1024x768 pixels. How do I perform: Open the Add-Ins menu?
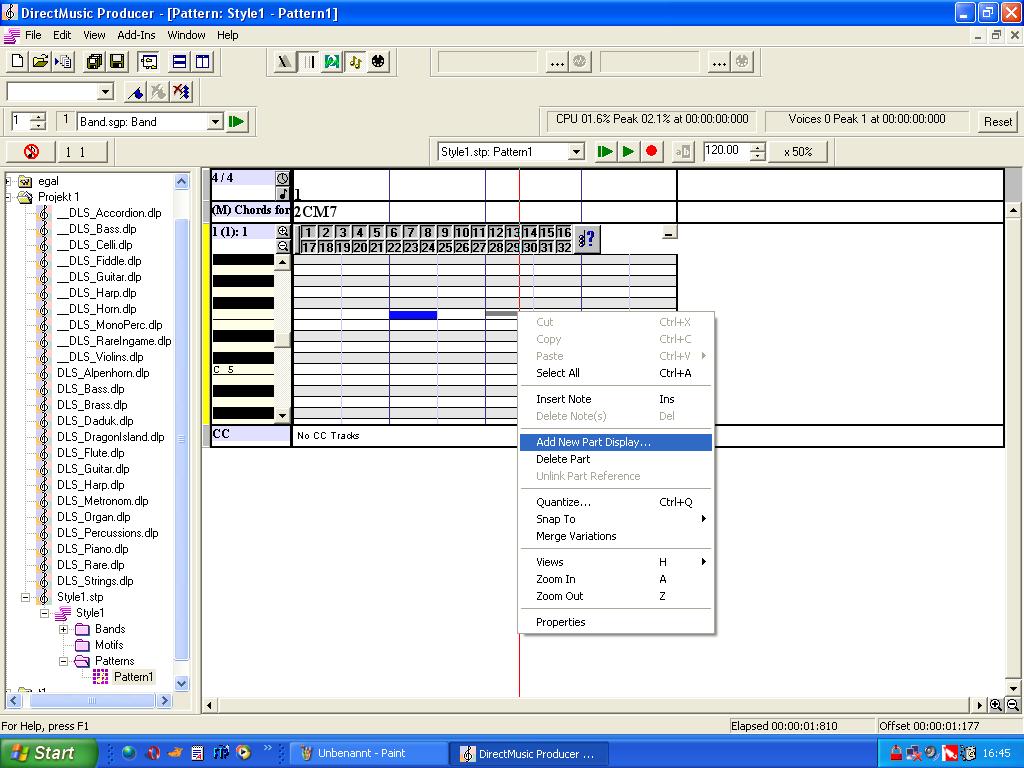136,35
